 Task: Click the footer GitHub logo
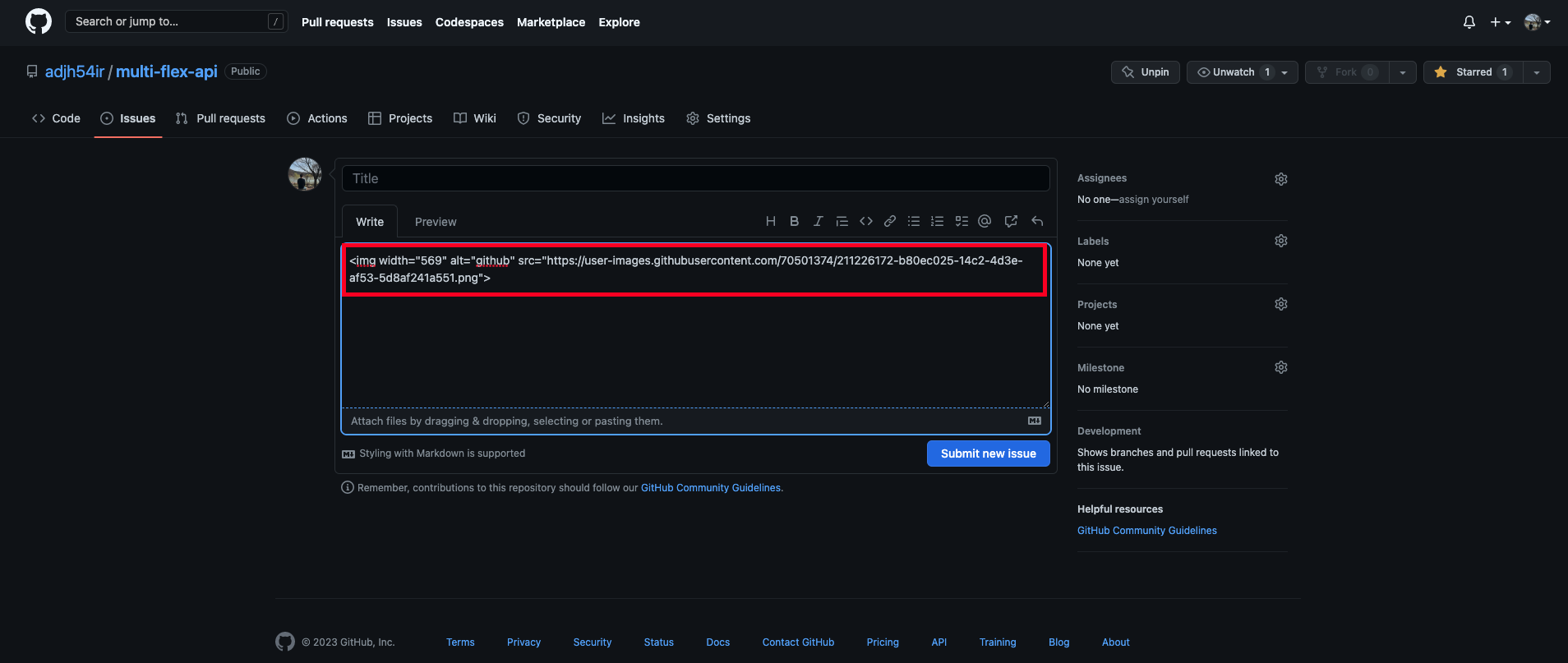click(285, 642)
